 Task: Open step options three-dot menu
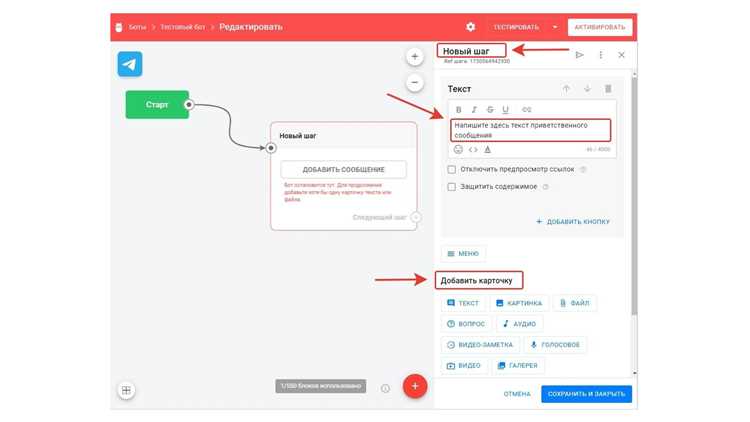point(601,55)
